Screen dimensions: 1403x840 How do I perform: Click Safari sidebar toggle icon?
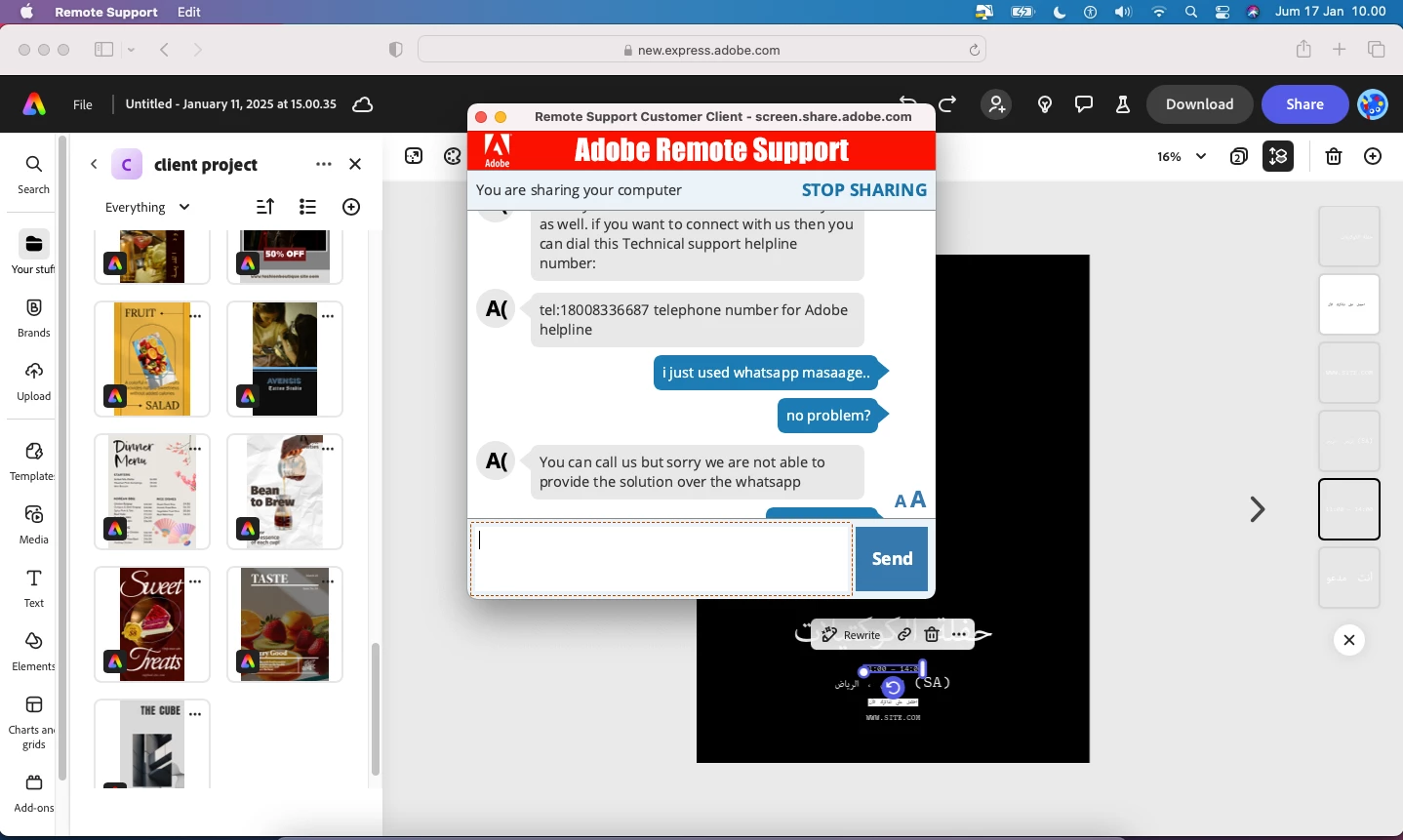coord(103,50)
